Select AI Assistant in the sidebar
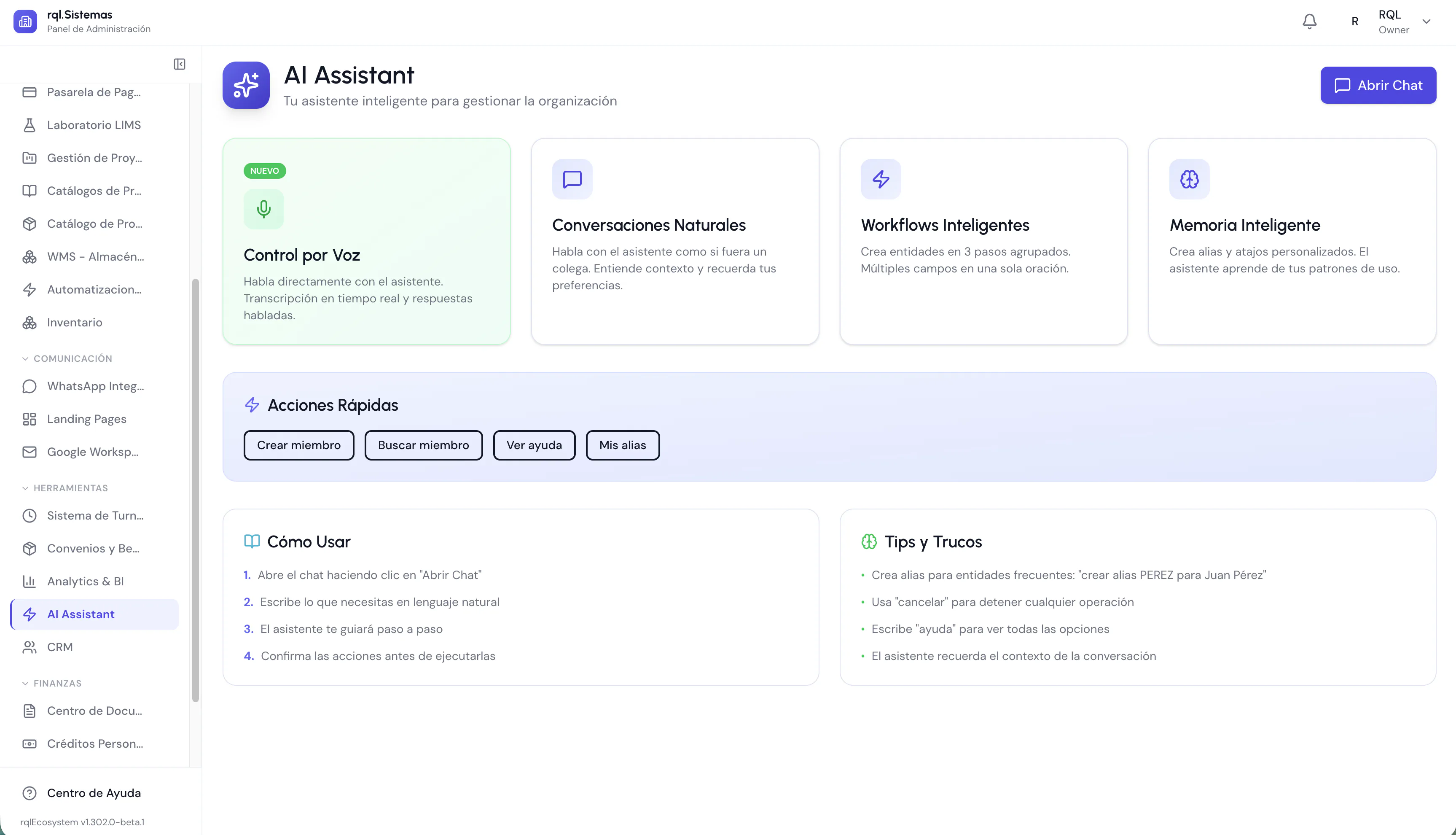This screenshot has width=1456, height=835. 94,614
